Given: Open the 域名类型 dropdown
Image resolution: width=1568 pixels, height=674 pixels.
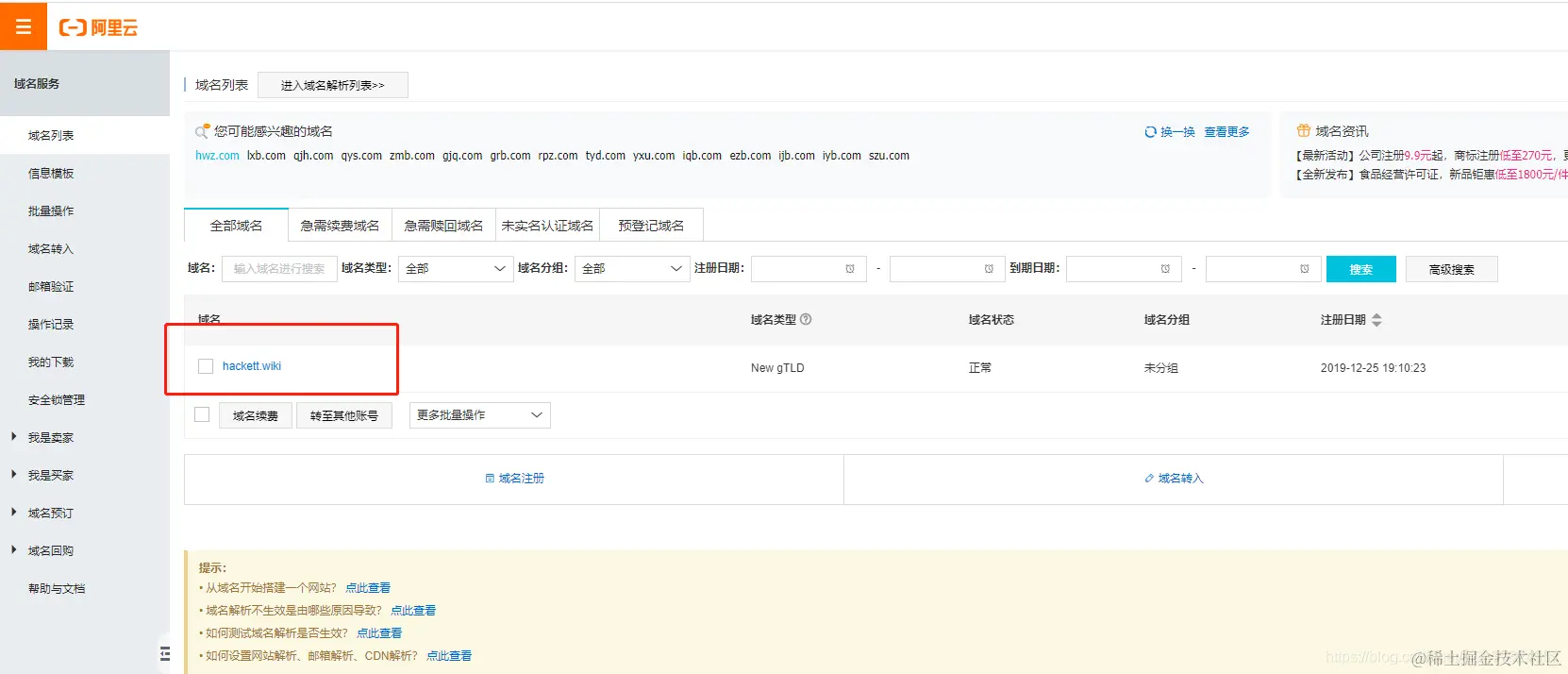Looking at the screenshot, I should point(456,269).
